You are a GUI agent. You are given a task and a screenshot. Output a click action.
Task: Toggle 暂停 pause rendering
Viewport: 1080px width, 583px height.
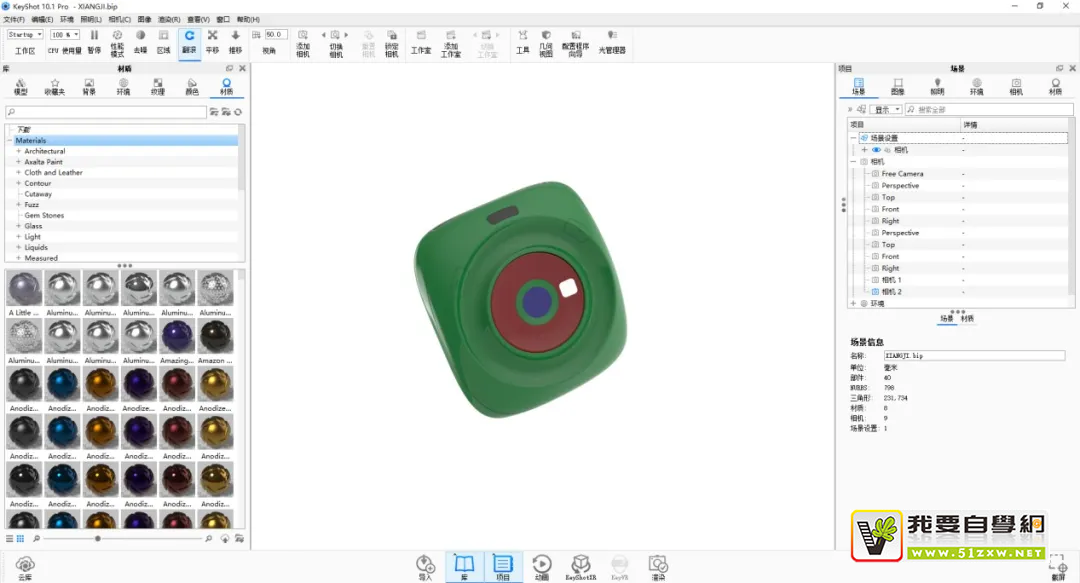94,42
